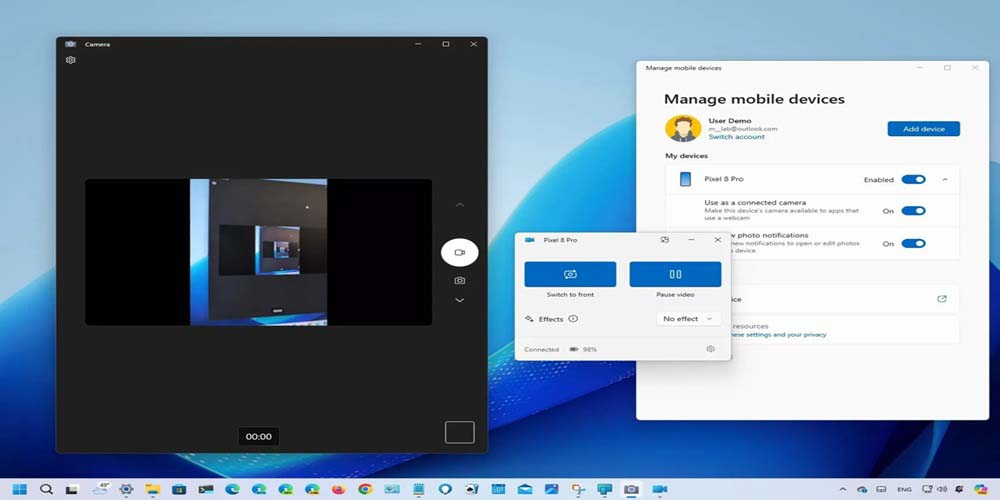Click the video record button in Camera
This screenshot has height=500, width=1000.
pyautogui.click(x=460, y=253)
